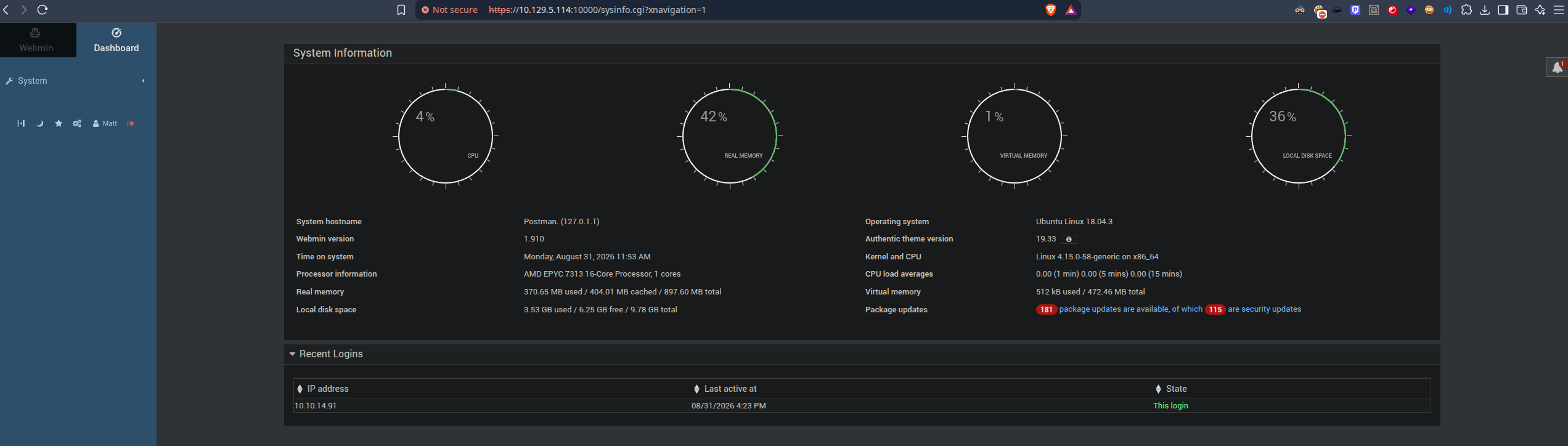Click the red logout icon
The height and width of the screenshot is (446, 1568).
point(131,124)
